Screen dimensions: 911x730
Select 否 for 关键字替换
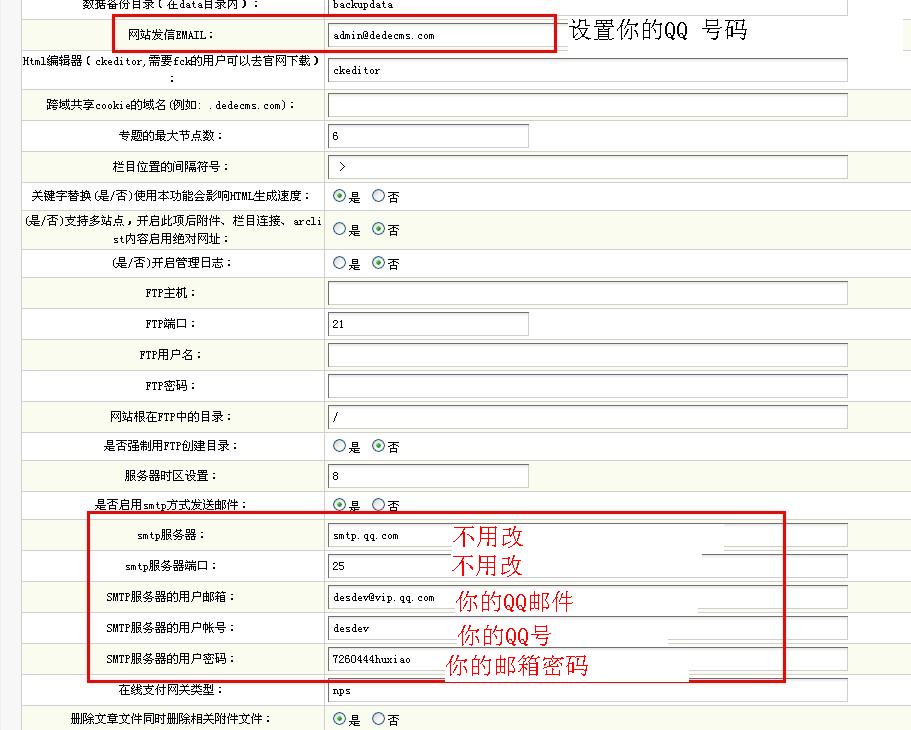378,197
